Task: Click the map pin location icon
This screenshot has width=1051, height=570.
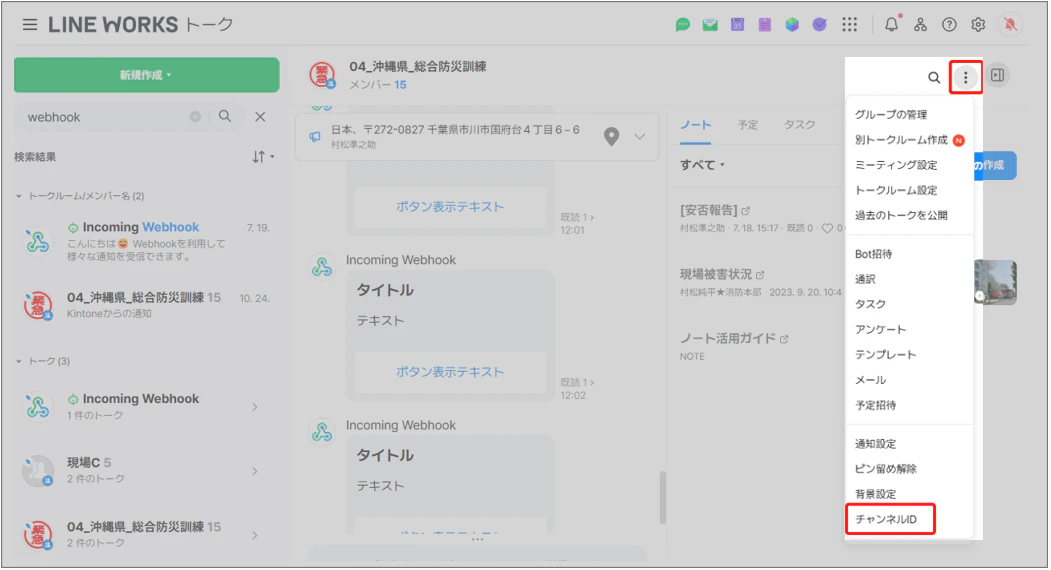Action: pyautogui.click(x=611, y=136)
